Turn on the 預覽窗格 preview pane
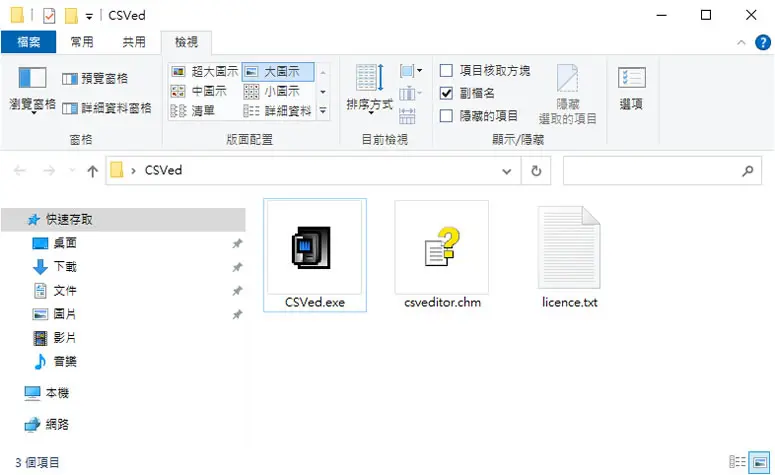The image size is (775, 475). point(95,79)
